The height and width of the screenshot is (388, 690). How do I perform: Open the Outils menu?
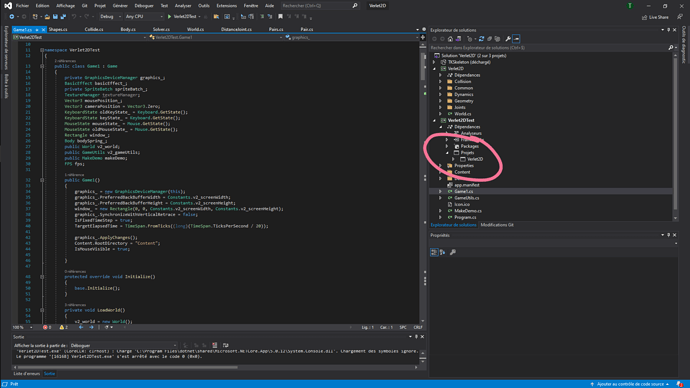point(204,6)
